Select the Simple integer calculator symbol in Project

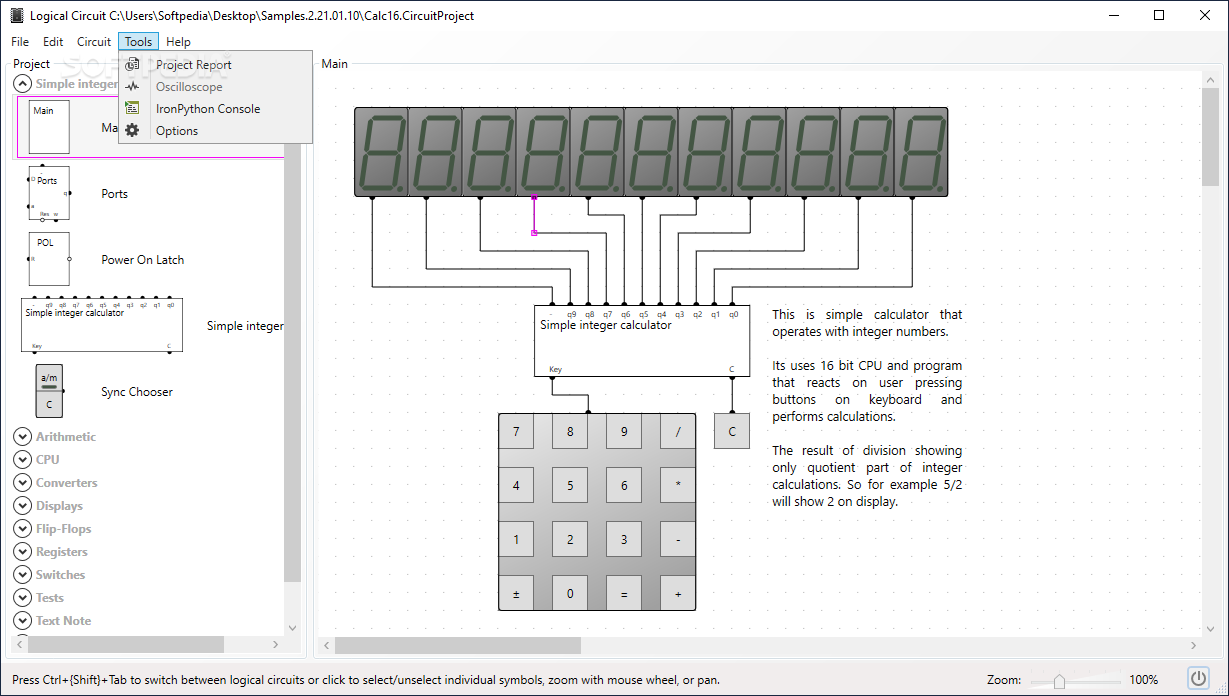pyautogui.click(x=101, y=325)
